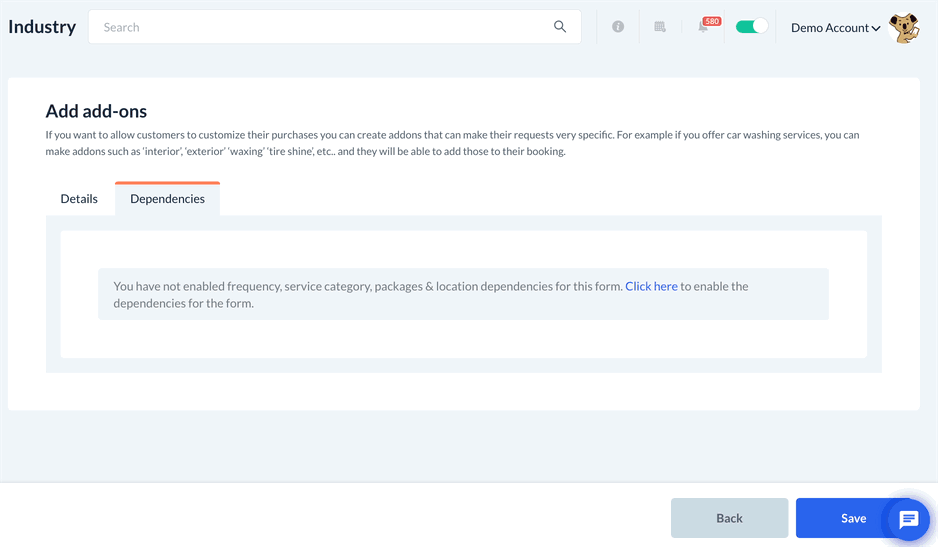The height and width of the screenshot is (547, 938).
Task: Save the add-on
Action: pyautogui.click(x=853, y=518)
